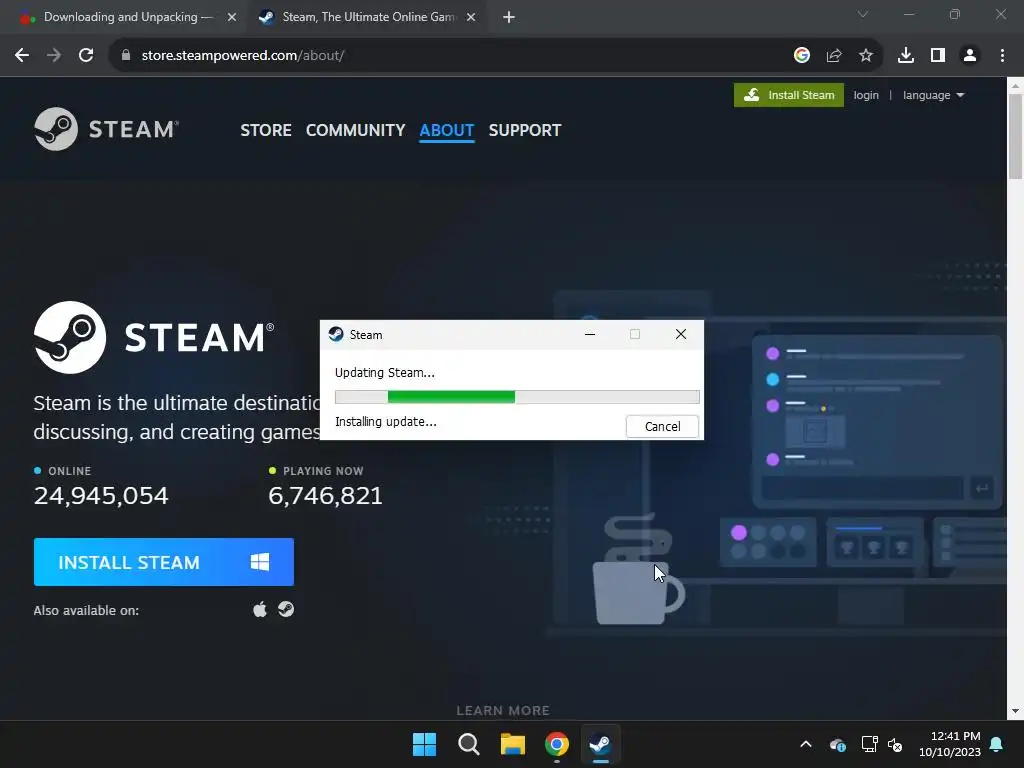View site info via the padlock icon
Screen dimensions: 1024x768
tap(126, 56)
